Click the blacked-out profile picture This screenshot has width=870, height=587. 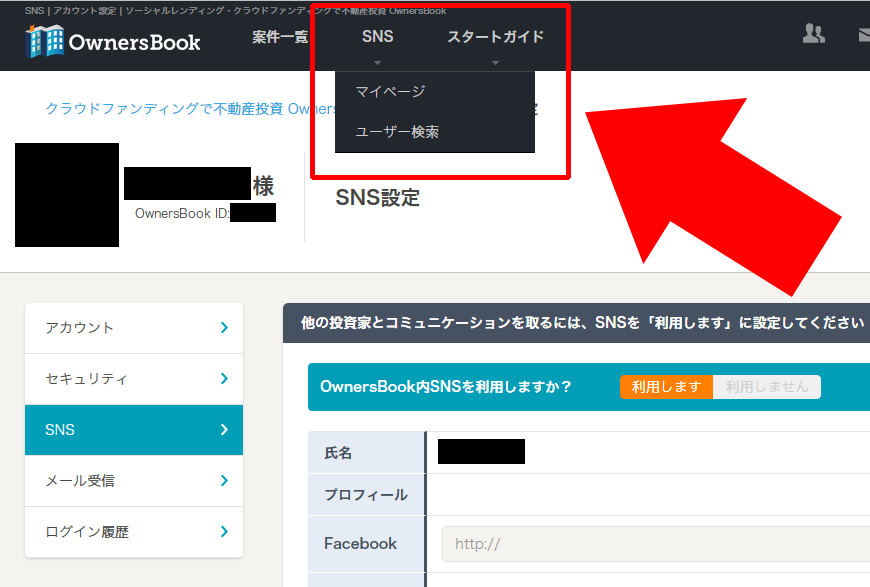67,195
